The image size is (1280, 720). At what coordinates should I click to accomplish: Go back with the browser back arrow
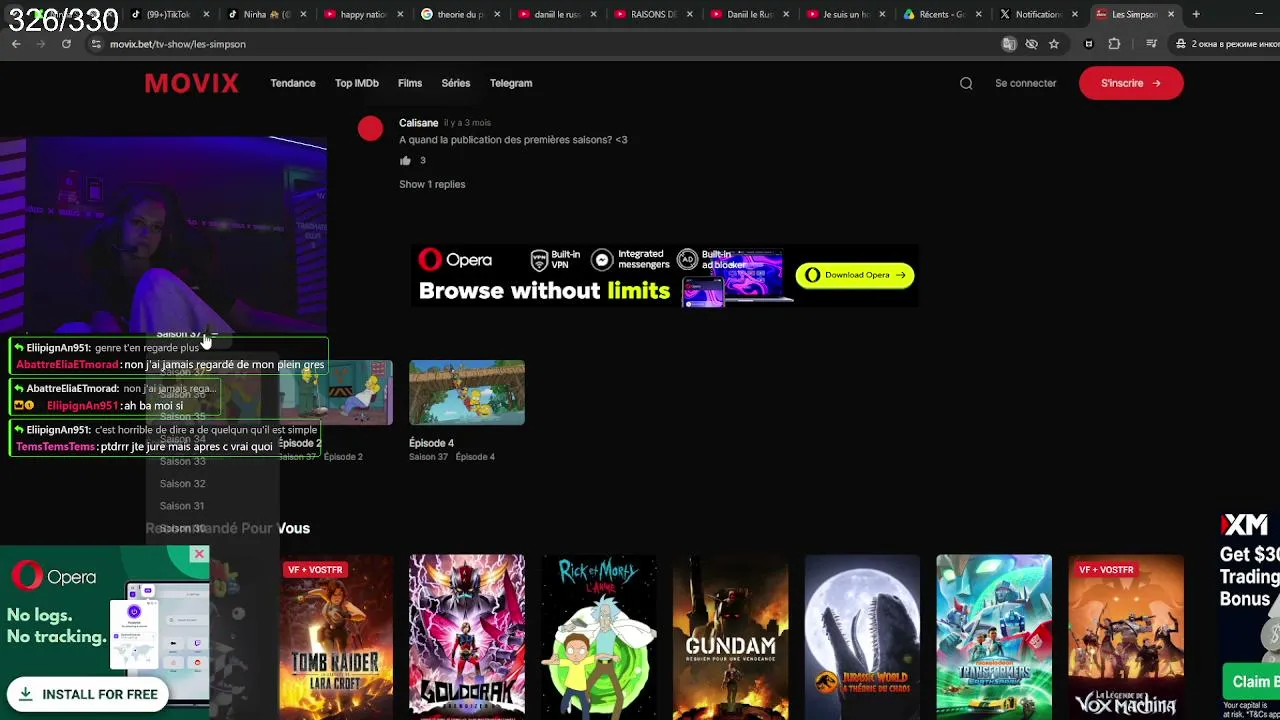coord(16,44)
